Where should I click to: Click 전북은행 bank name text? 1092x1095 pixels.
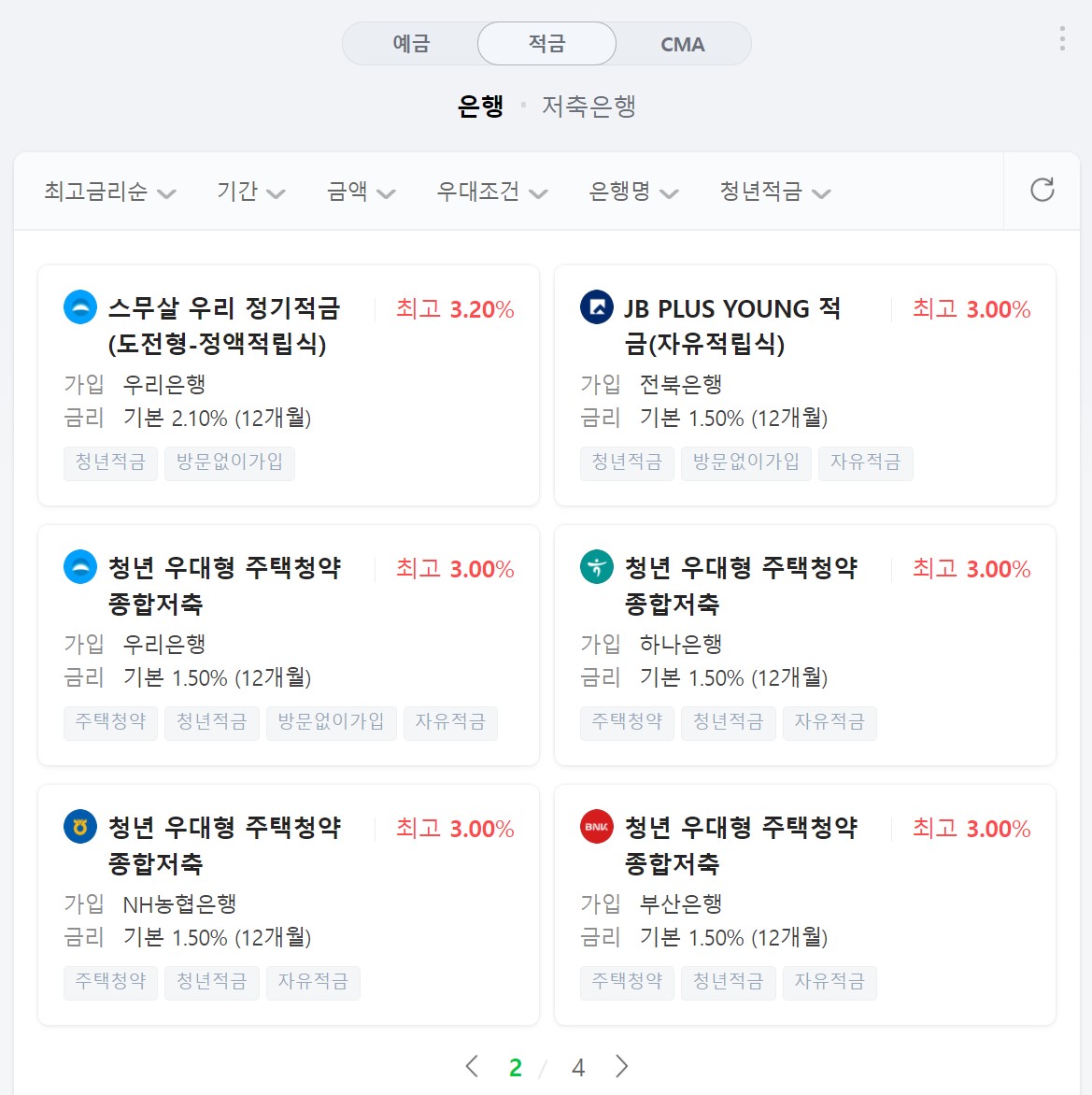[681, 384]
